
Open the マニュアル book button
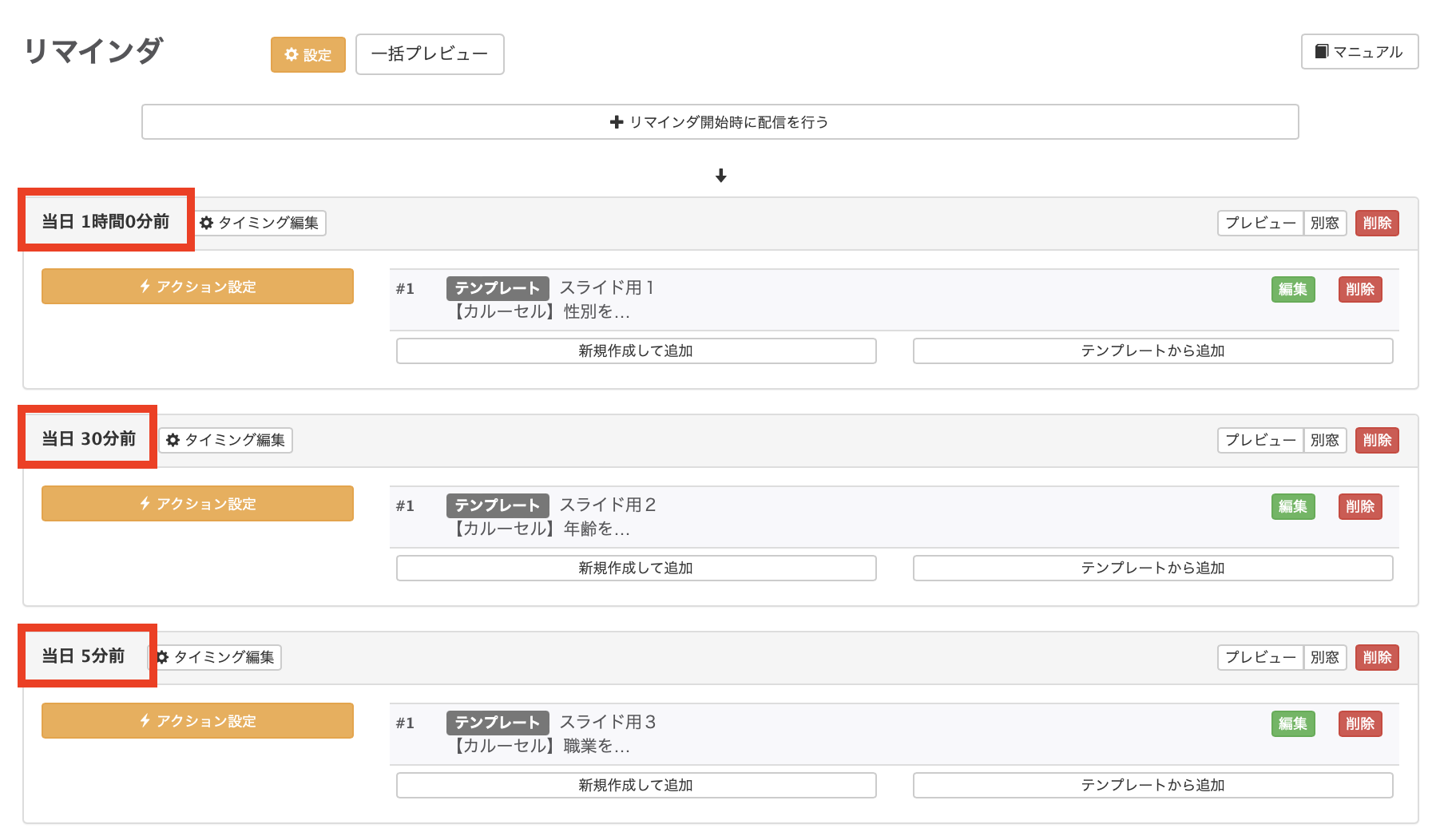tap(1359, 52)
